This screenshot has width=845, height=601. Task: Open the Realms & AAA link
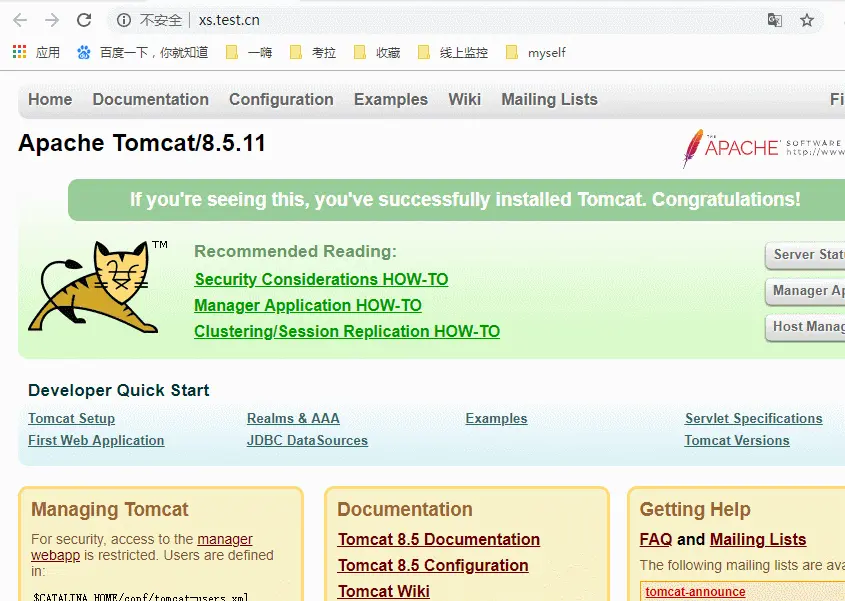coord(293,418)
